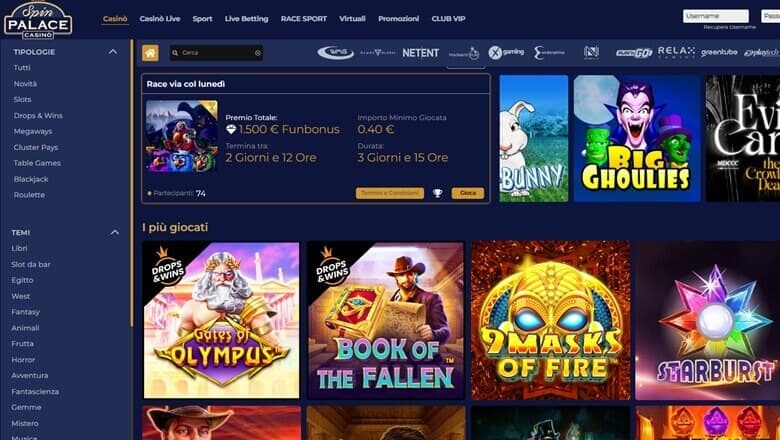Open Termini e Condizioni button
This screenshot has height=440, width=780.
(x=390, y=193)
